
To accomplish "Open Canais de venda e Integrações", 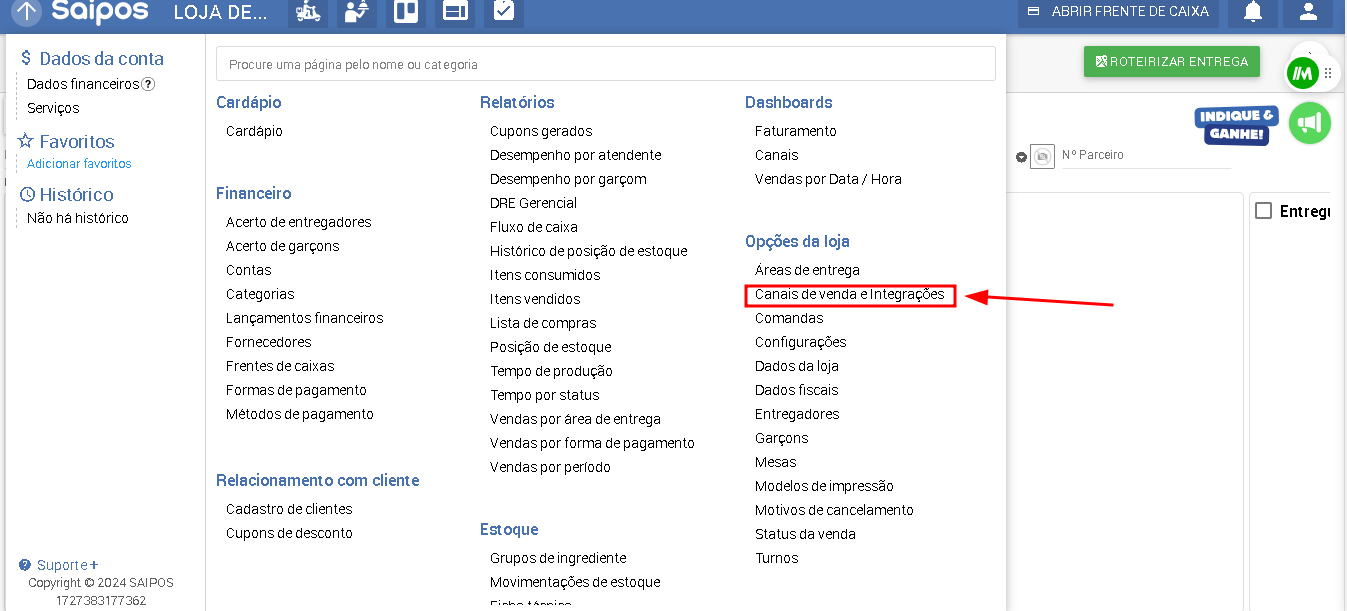I will click(849, 294).
